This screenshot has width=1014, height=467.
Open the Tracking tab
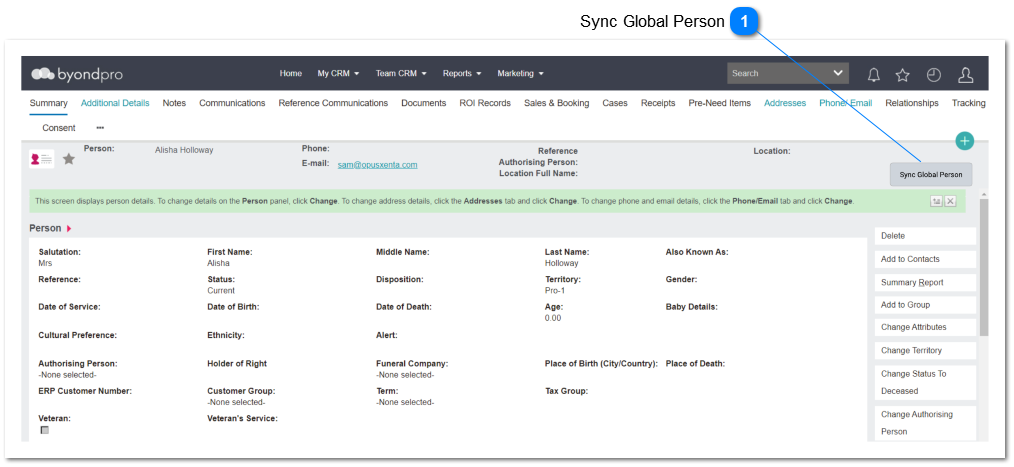(x=968, y=103)
